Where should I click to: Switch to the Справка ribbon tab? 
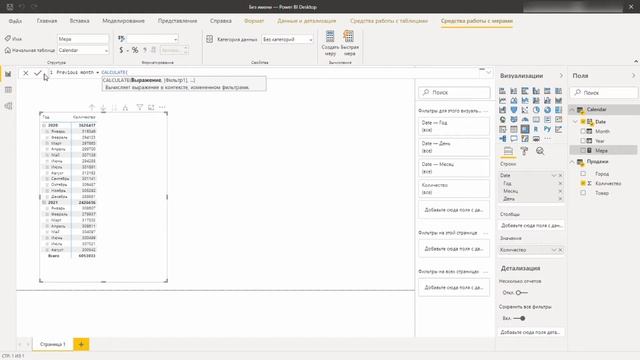pos(221,21)
